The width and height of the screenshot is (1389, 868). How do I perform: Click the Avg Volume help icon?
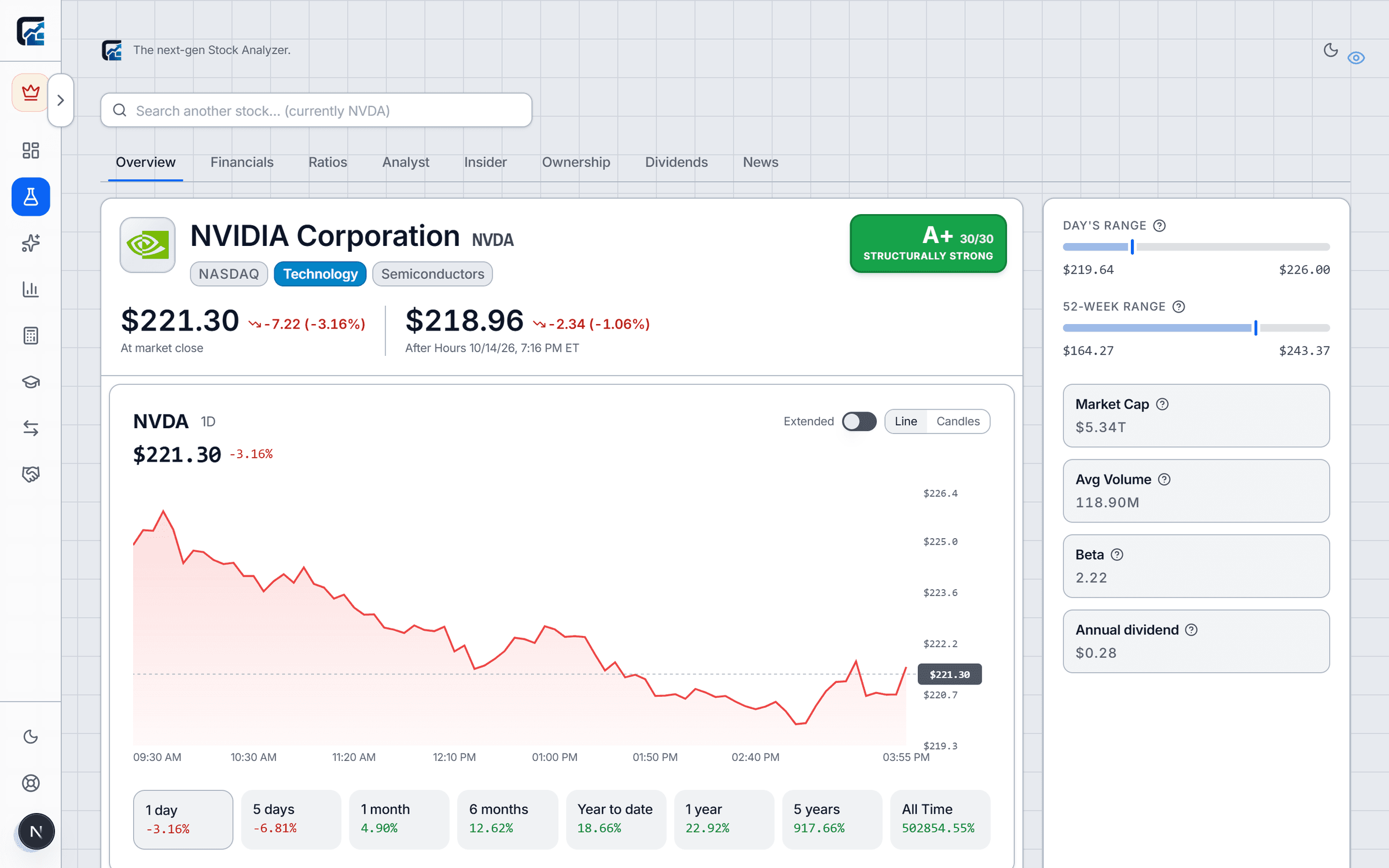(1164, 480)
